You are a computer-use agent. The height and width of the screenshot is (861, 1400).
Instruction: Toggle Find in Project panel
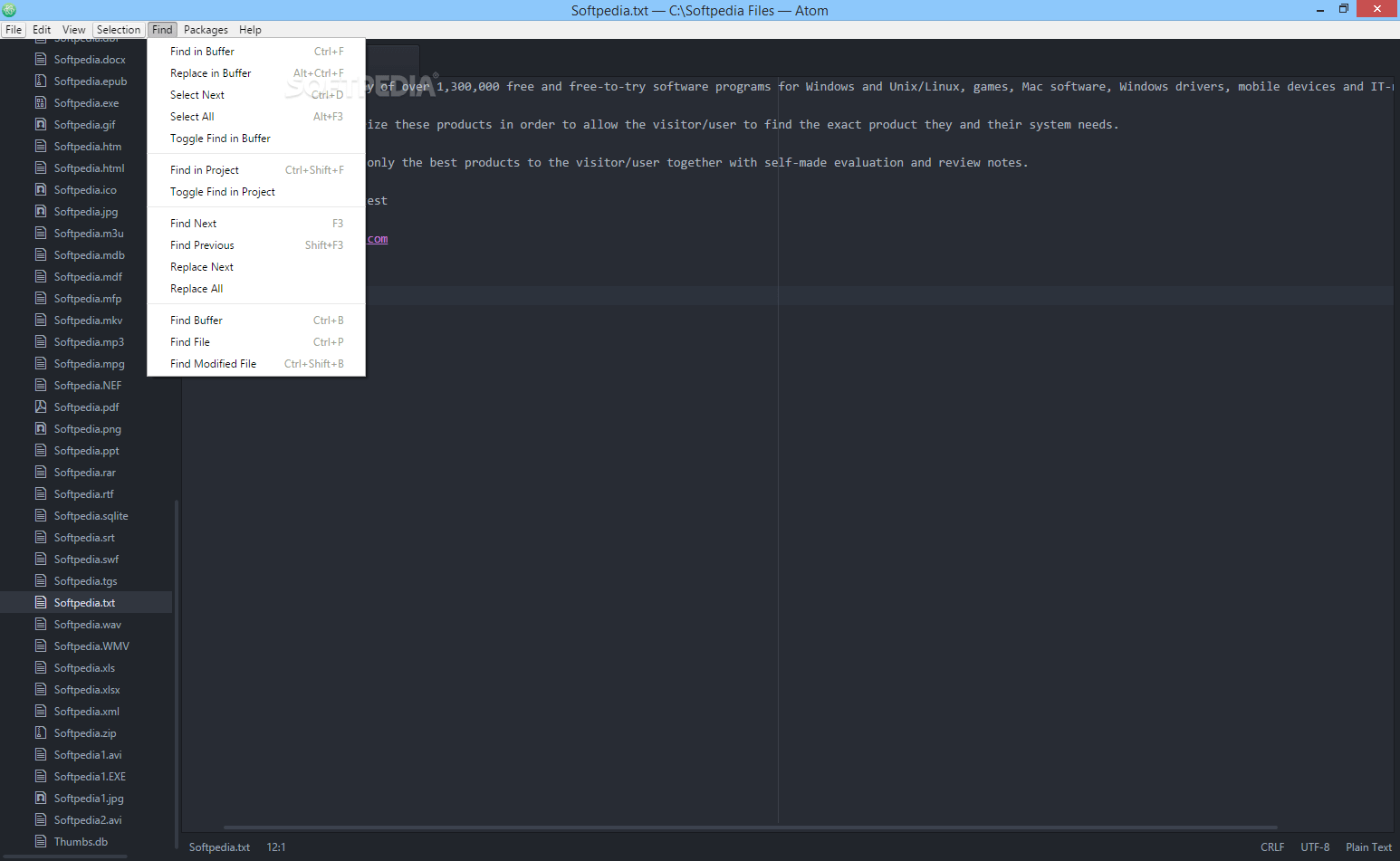pyautogui.click(x=223, y=192)
